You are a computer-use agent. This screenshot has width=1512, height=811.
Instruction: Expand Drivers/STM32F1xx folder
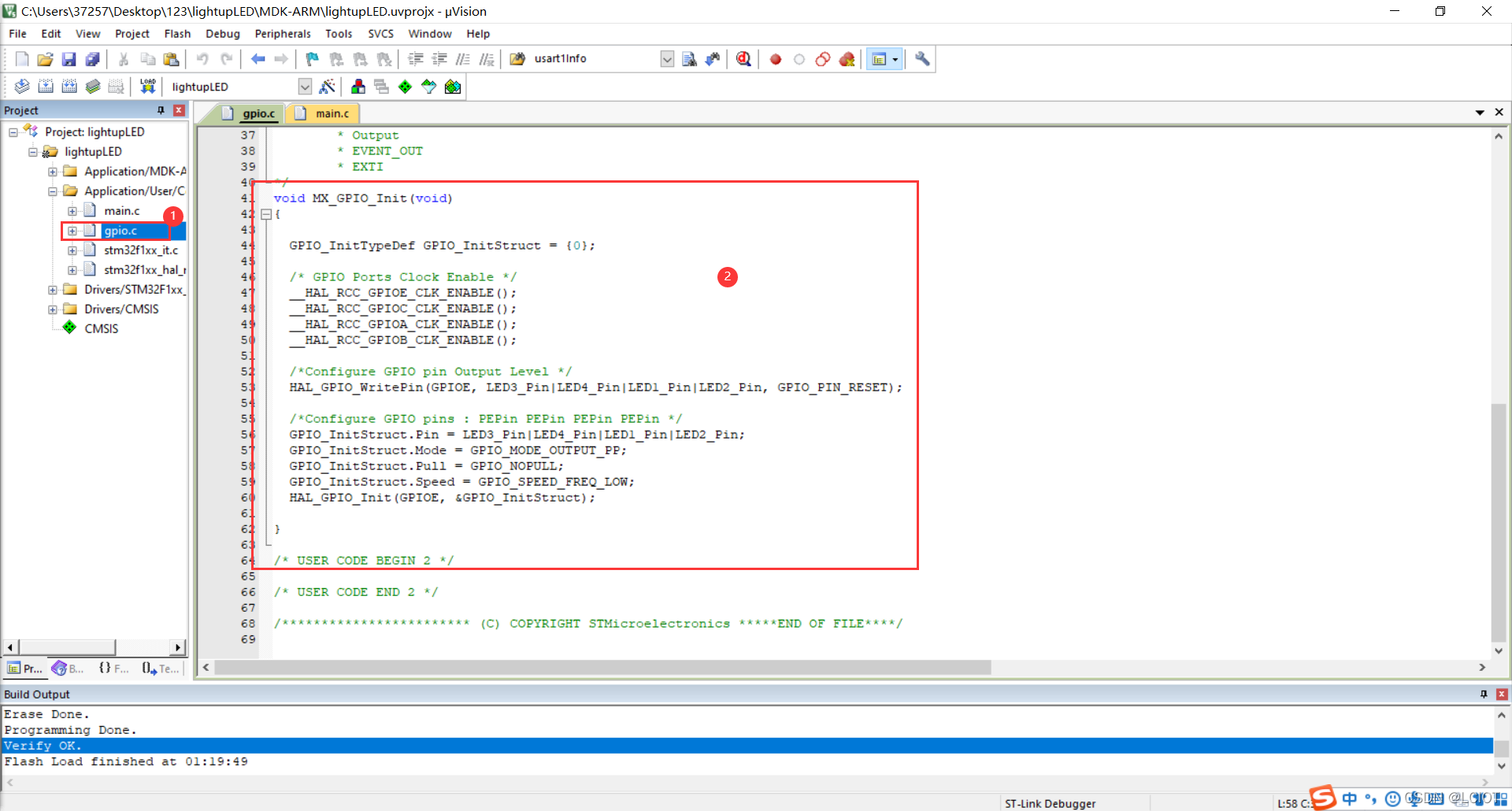[53, 290]
